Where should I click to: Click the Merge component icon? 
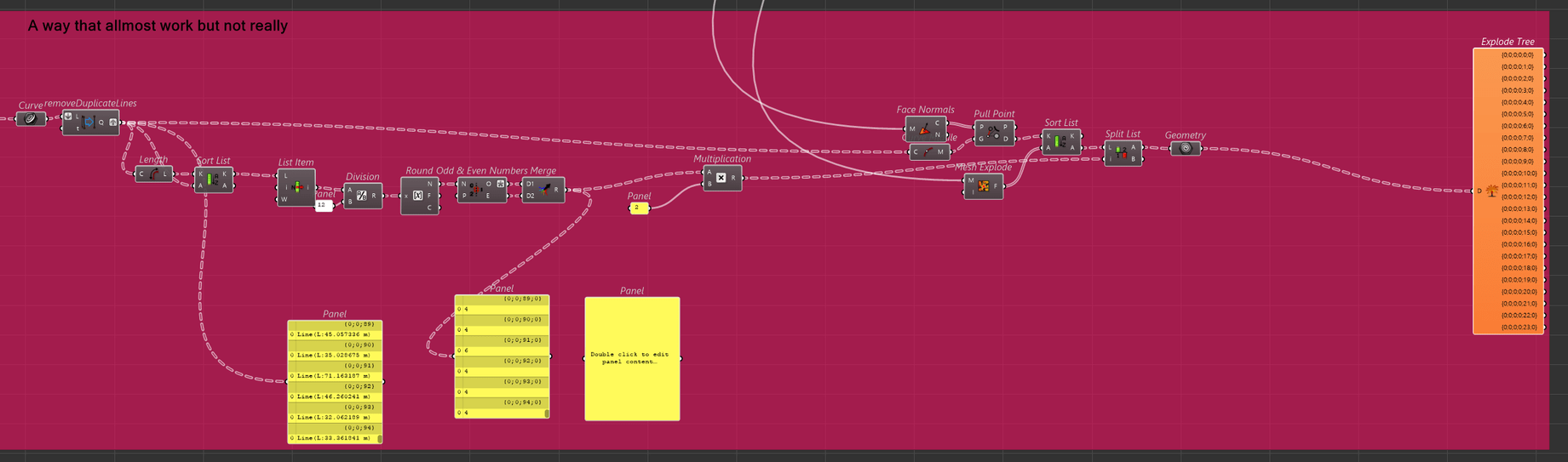point(545,190)
